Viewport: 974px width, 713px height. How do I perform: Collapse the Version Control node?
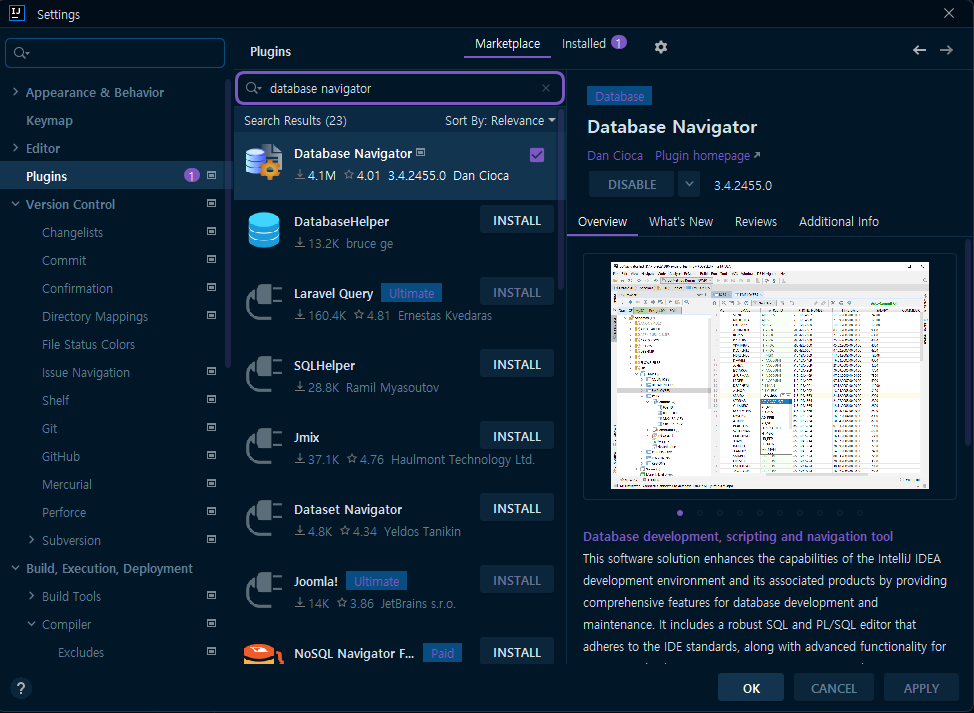(16, 204)
